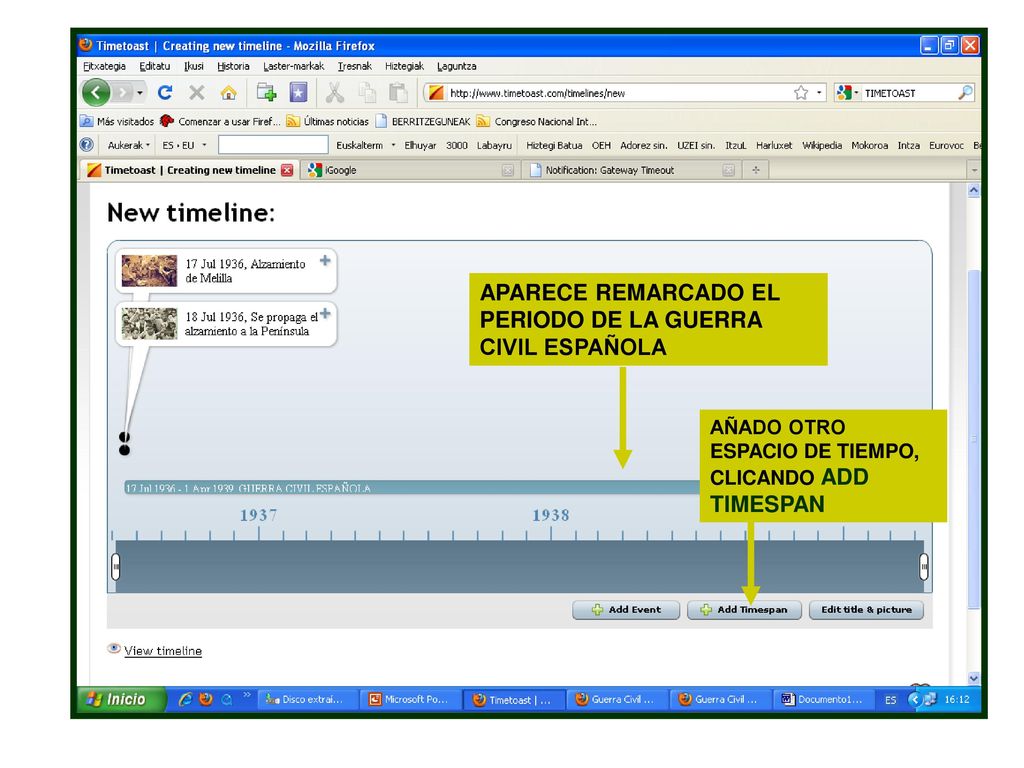The image size is (1024, 768).
Task: Bookmark this page with the address-bar star
Action: tap(801, 93)
